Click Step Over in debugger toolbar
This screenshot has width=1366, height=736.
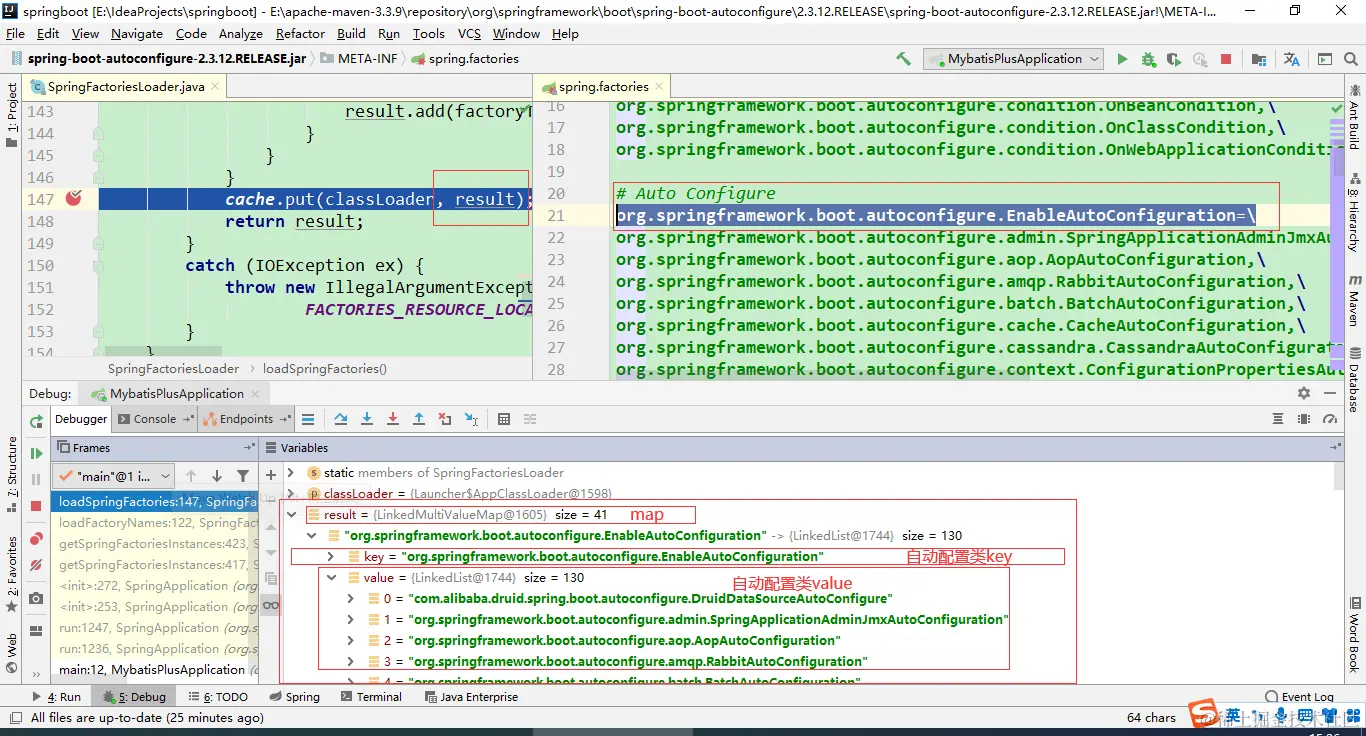tap(341, 419)
